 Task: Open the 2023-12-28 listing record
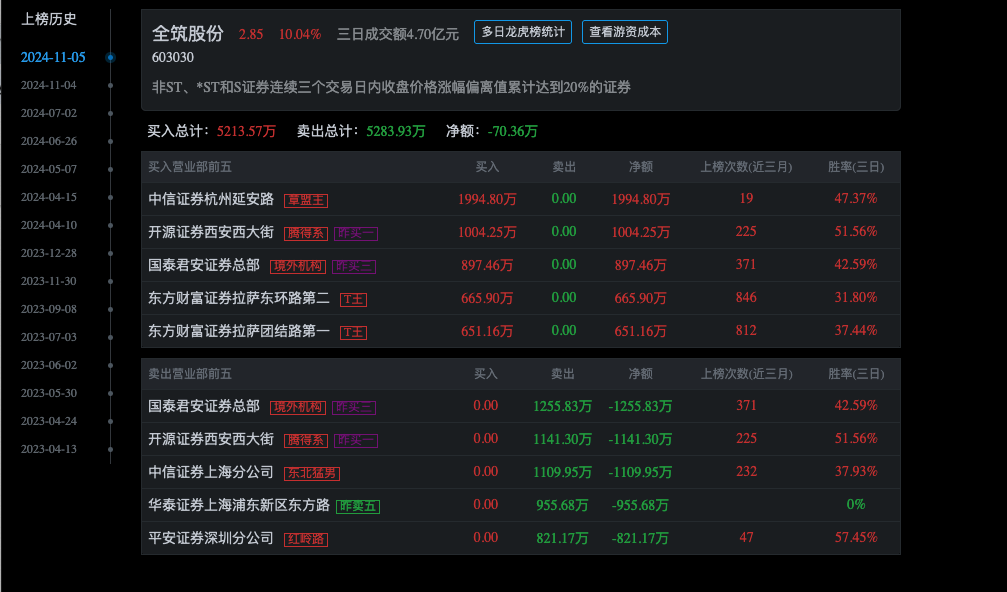53,253
